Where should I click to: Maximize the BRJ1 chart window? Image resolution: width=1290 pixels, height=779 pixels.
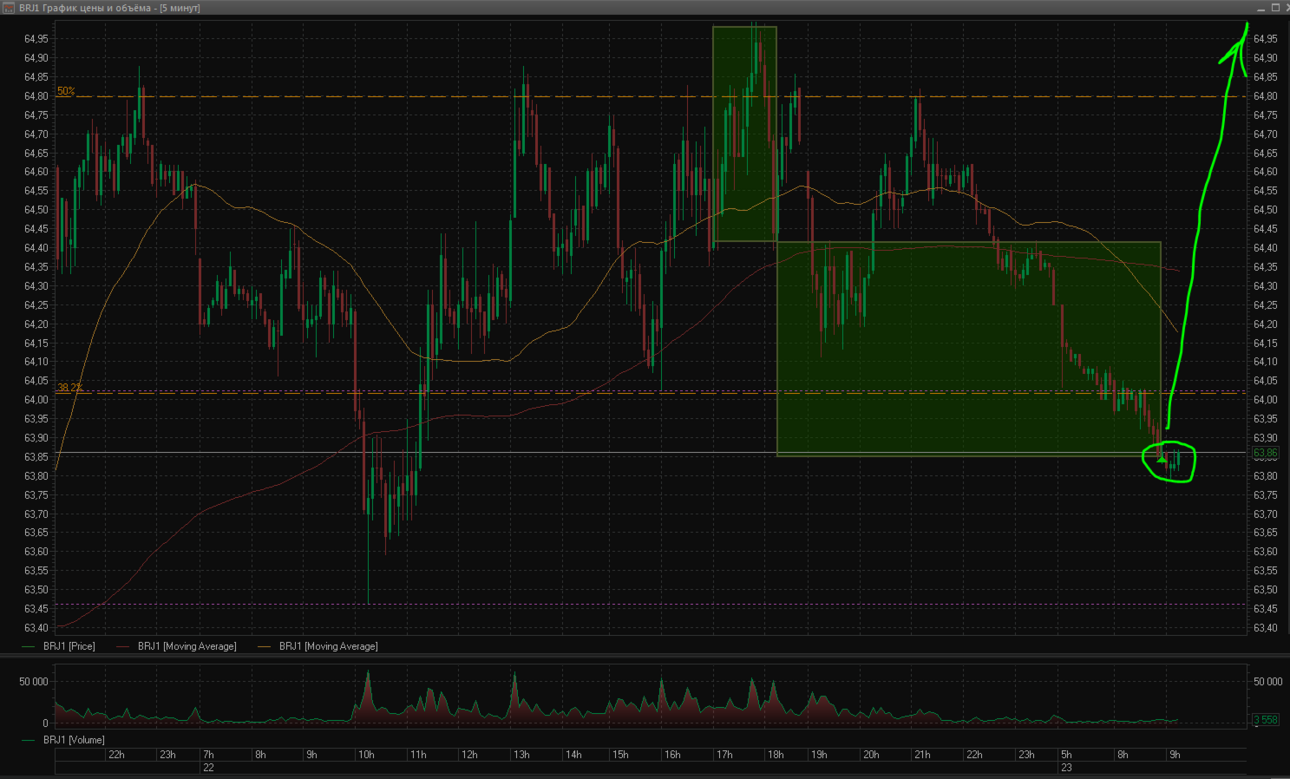pyautogui.click(x=1275, y=7)
